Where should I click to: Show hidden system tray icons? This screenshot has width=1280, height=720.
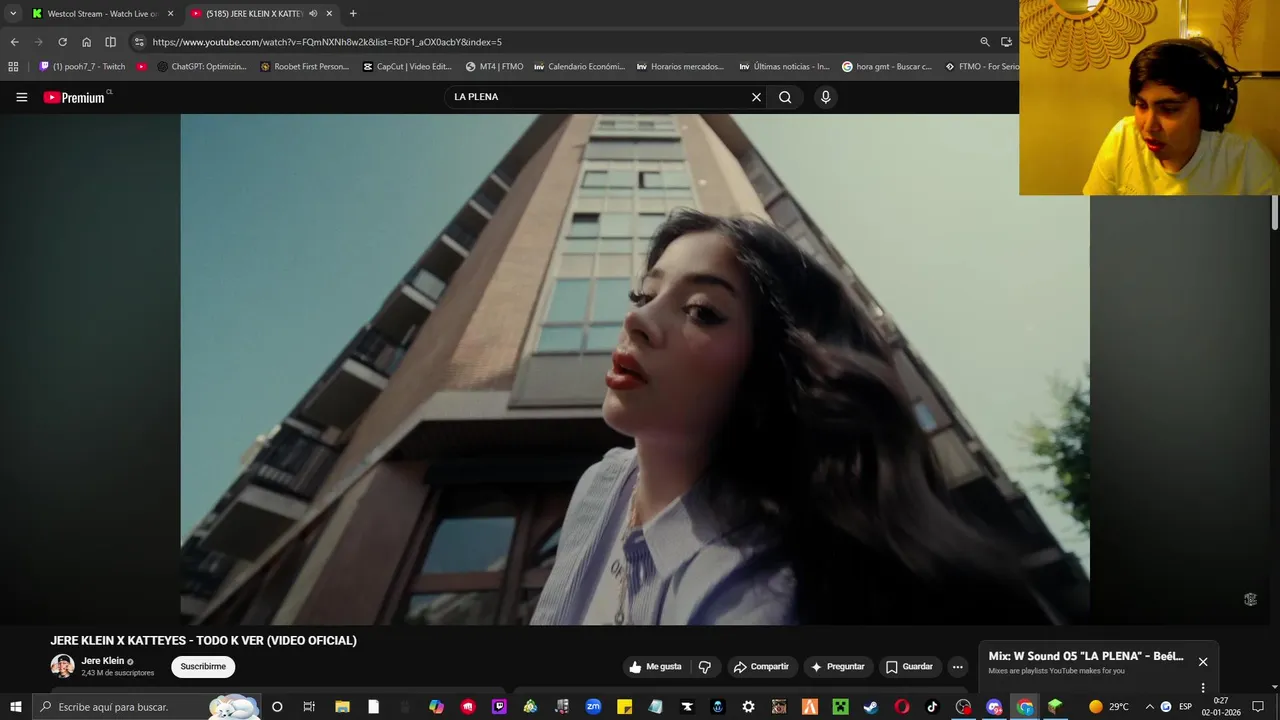pyautogui.click(x=1149, y=707)
